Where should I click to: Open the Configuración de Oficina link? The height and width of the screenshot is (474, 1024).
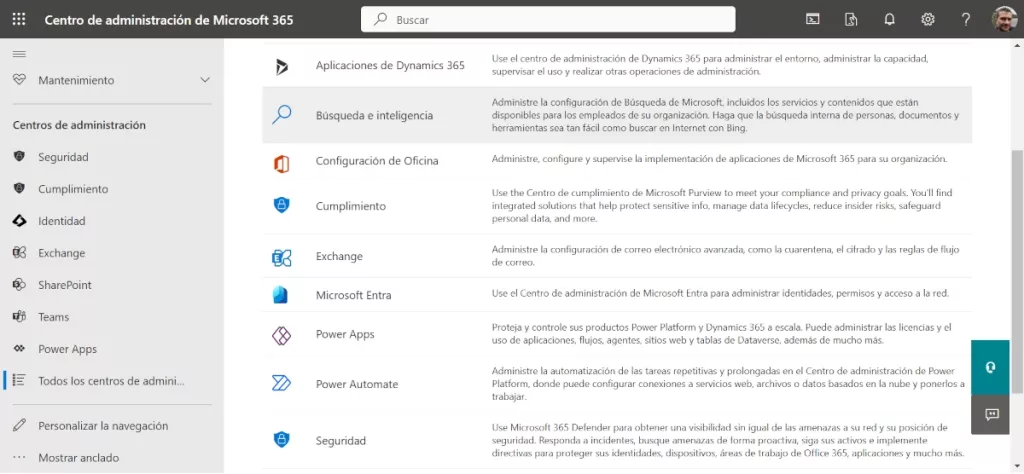tap(377, 161)
